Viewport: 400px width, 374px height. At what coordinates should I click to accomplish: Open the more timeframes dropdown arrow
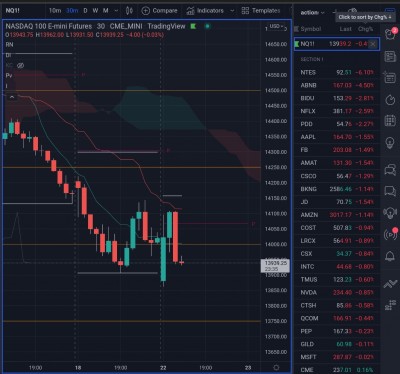(x=116, y=11)
